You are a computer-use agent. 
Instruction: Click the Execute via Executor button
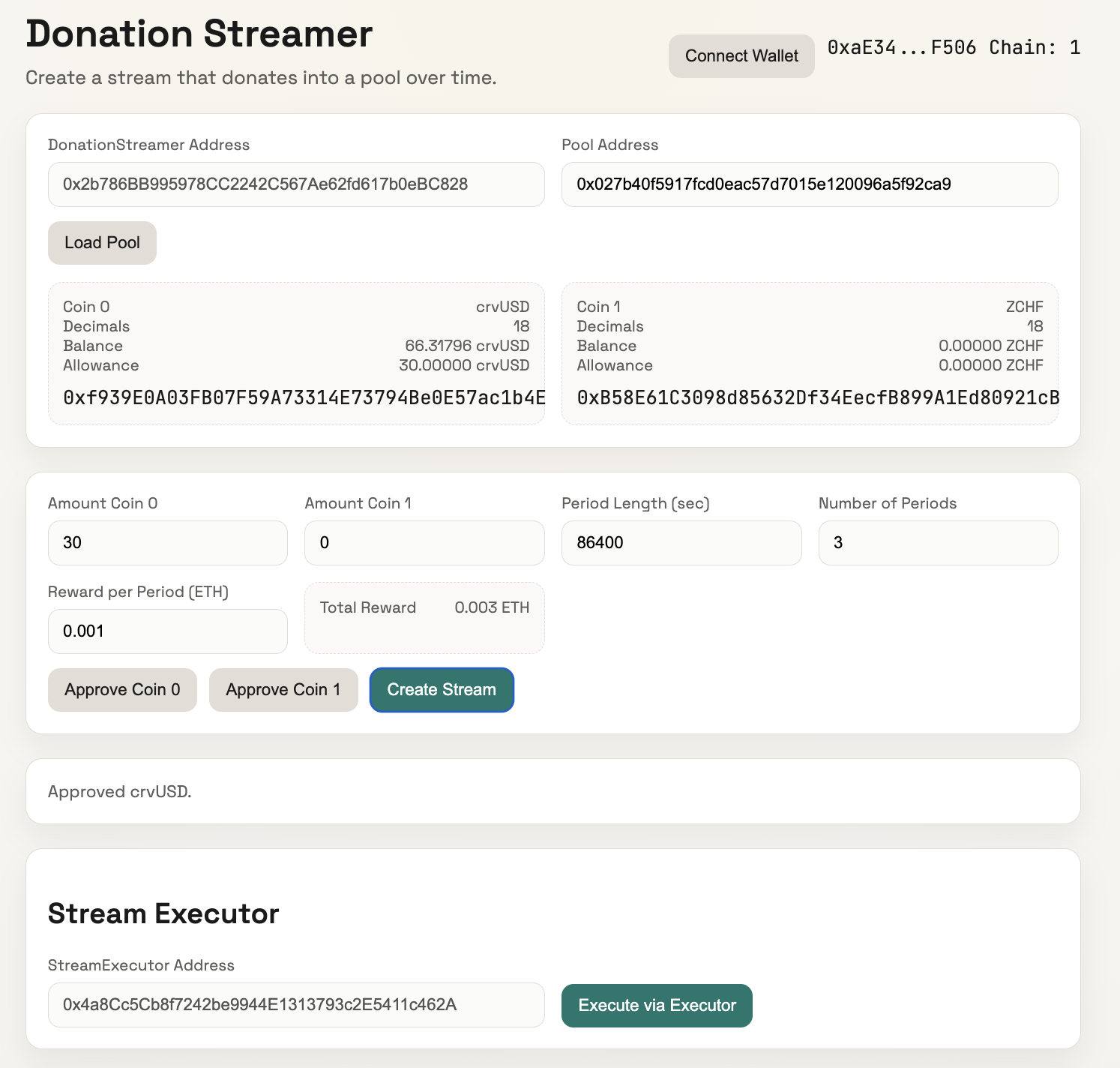point(656,1006)
